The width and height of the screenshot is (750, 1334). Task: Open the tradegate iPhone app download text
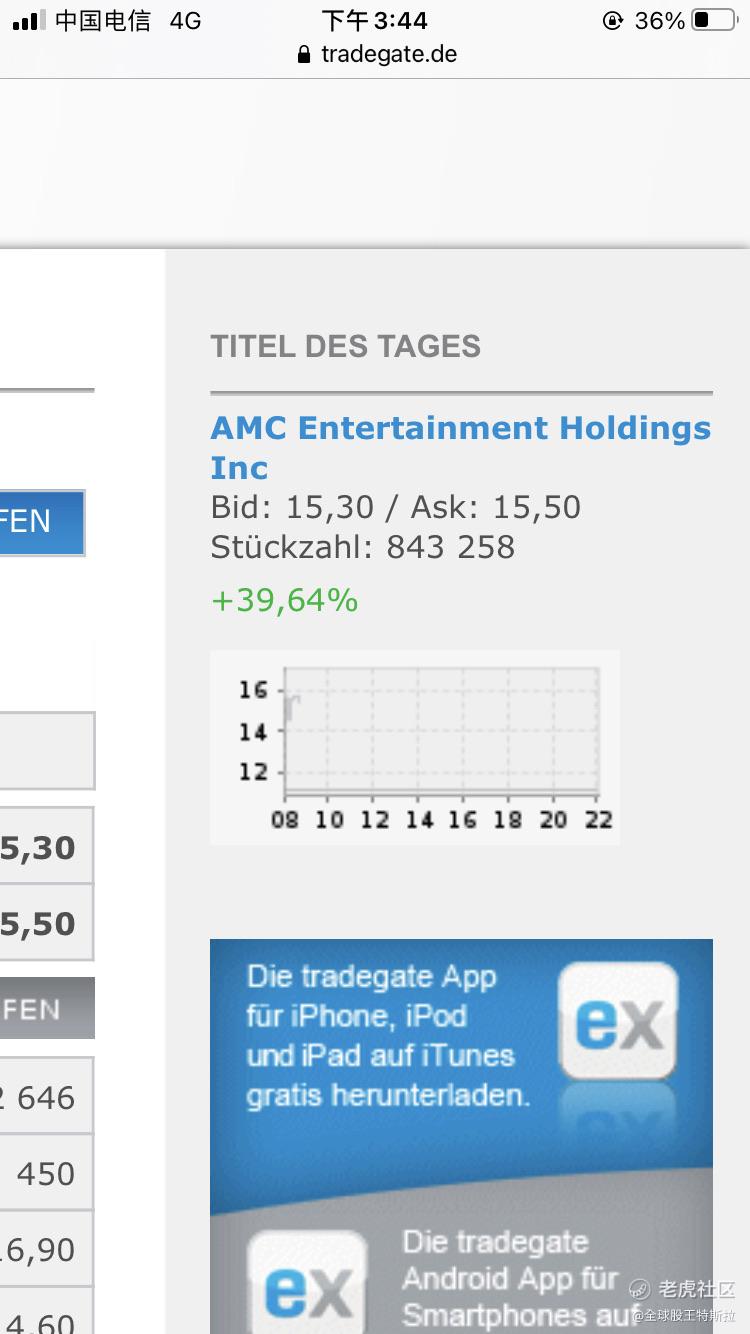389,1036
